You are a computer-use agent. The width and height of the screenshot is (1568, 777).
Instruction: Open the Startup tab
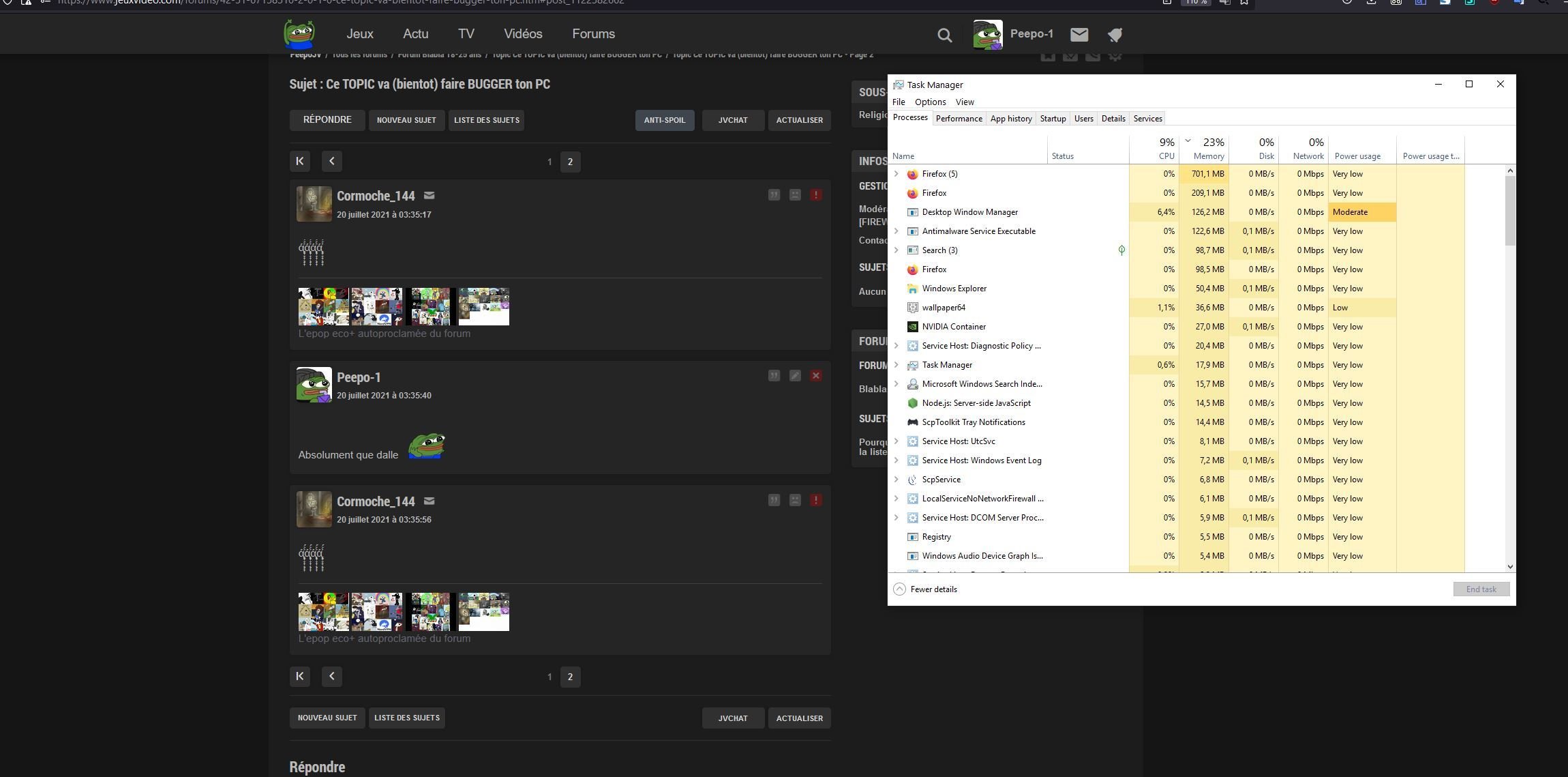tap(1053, 119)
